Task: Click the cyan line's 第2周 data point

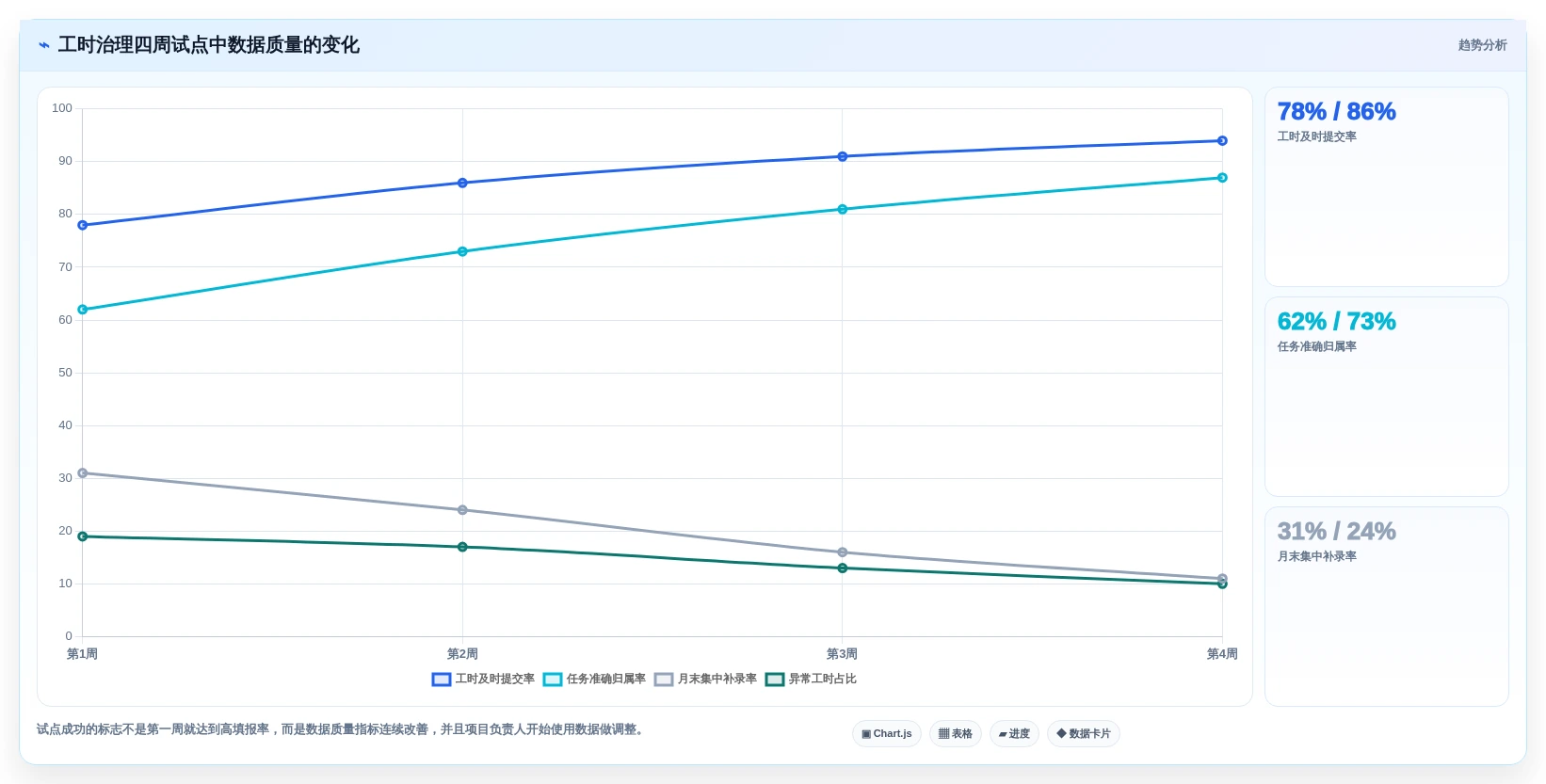Action: pyautogui.click(x=462, y=251)
